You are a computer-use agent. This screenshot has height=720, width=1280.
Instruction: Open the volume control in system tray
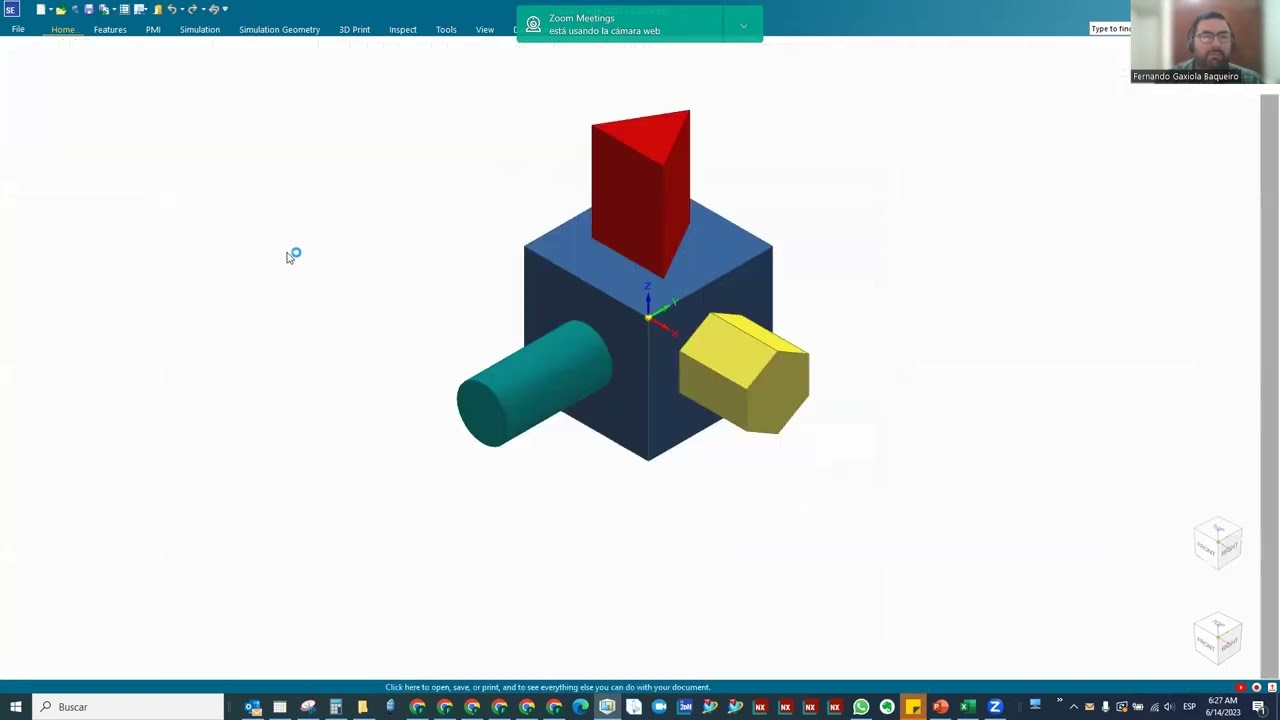[1169, 707]
